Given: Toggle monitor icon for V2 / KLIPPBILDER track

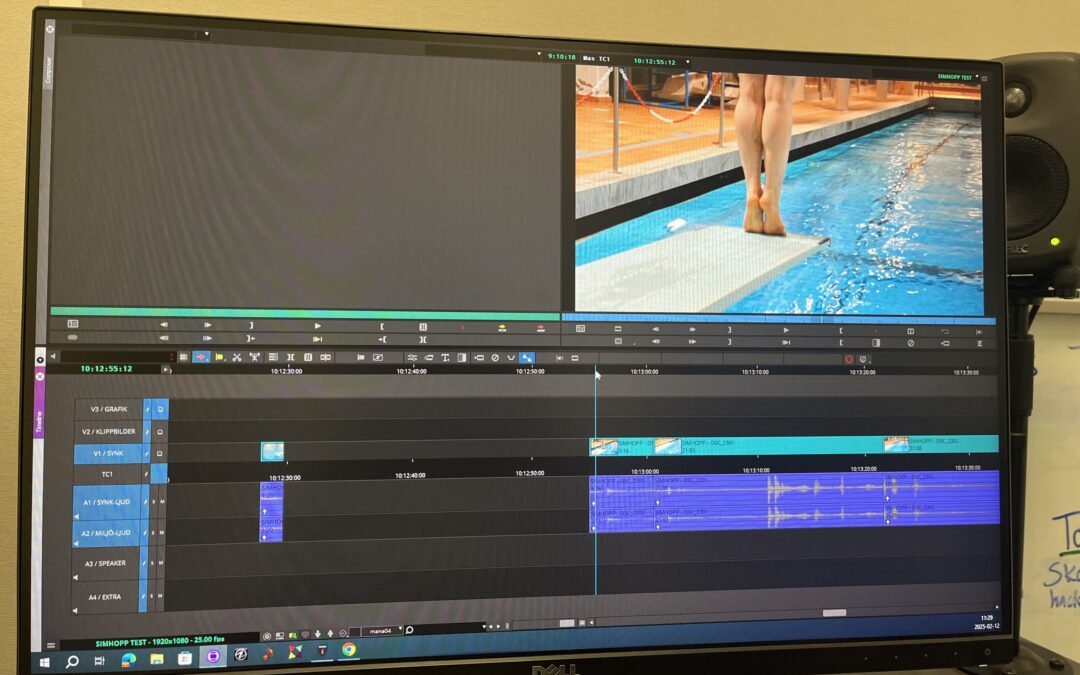Looking at the screenshot, I should [x=159, y=431].
